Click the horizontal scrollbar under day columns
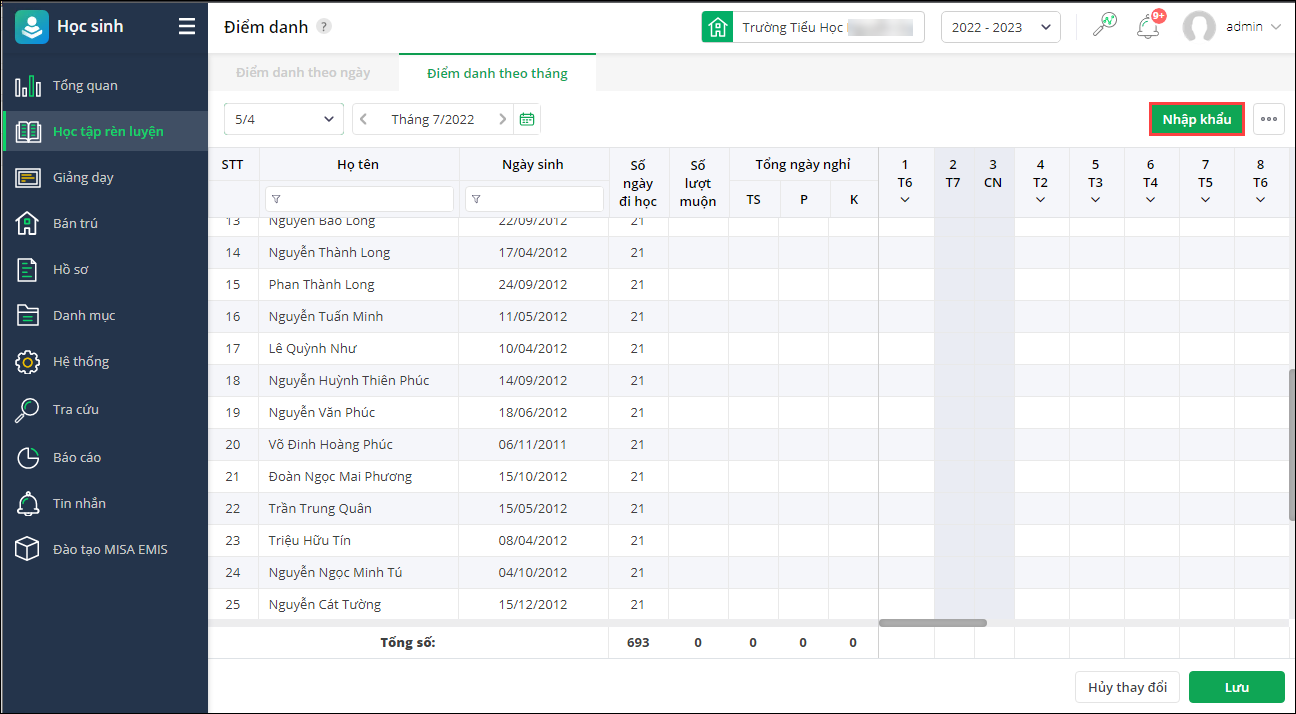 (x=932, y=623)
